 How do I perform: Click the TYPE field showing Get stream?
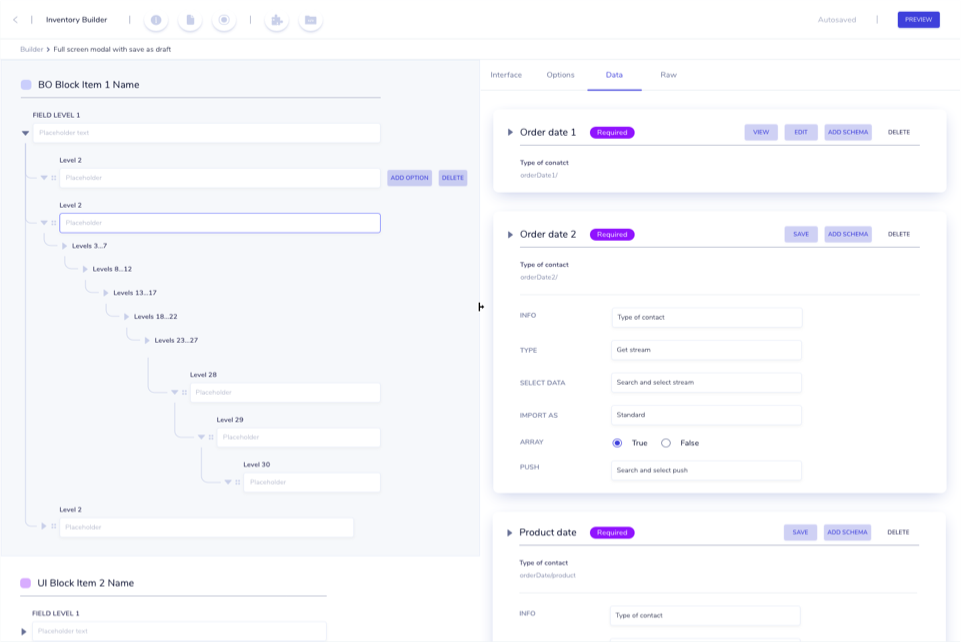(706, 350)
